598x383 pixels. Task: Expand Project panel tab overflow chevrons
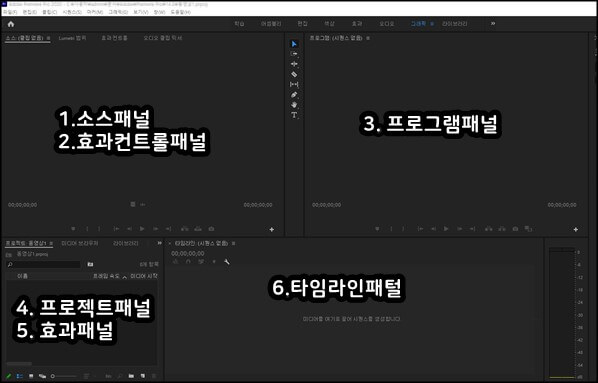point(159,243)
